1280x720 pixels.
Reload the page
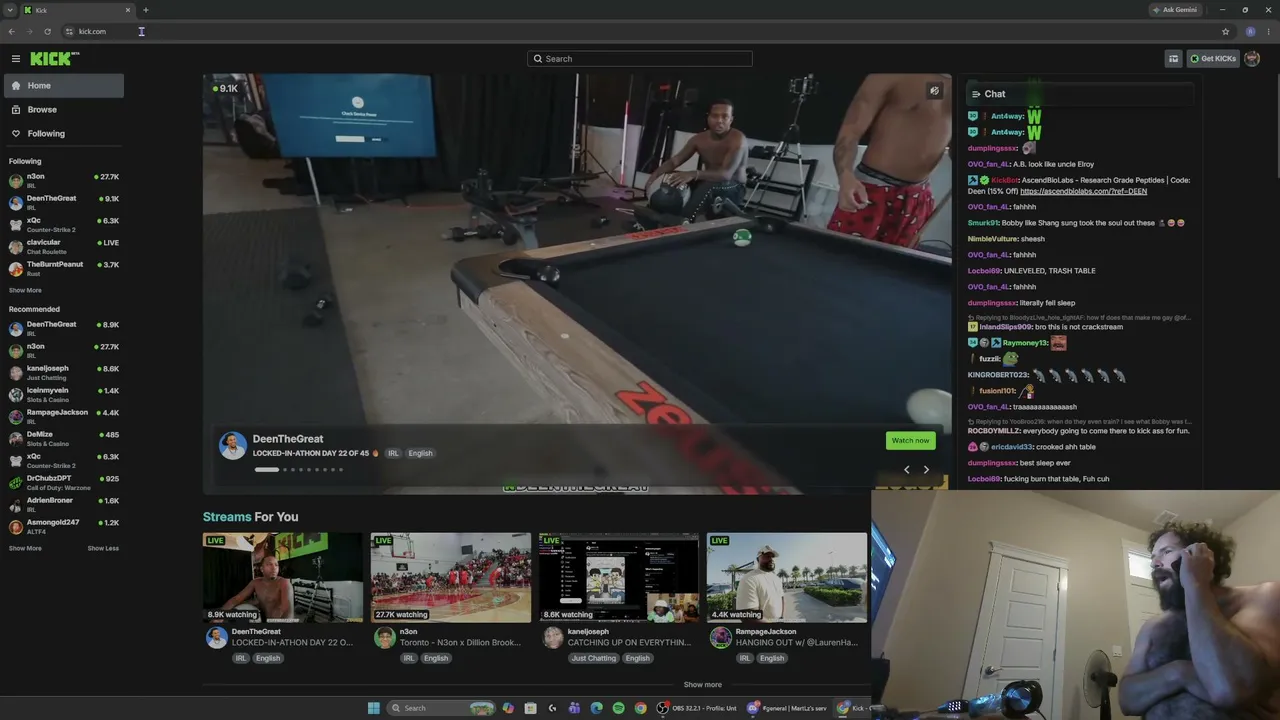[x=47, y=31]
